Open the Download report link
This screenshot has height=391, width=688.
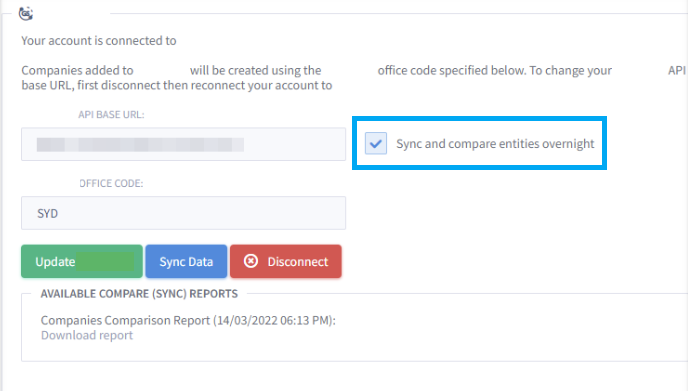[x=87, y=335]
